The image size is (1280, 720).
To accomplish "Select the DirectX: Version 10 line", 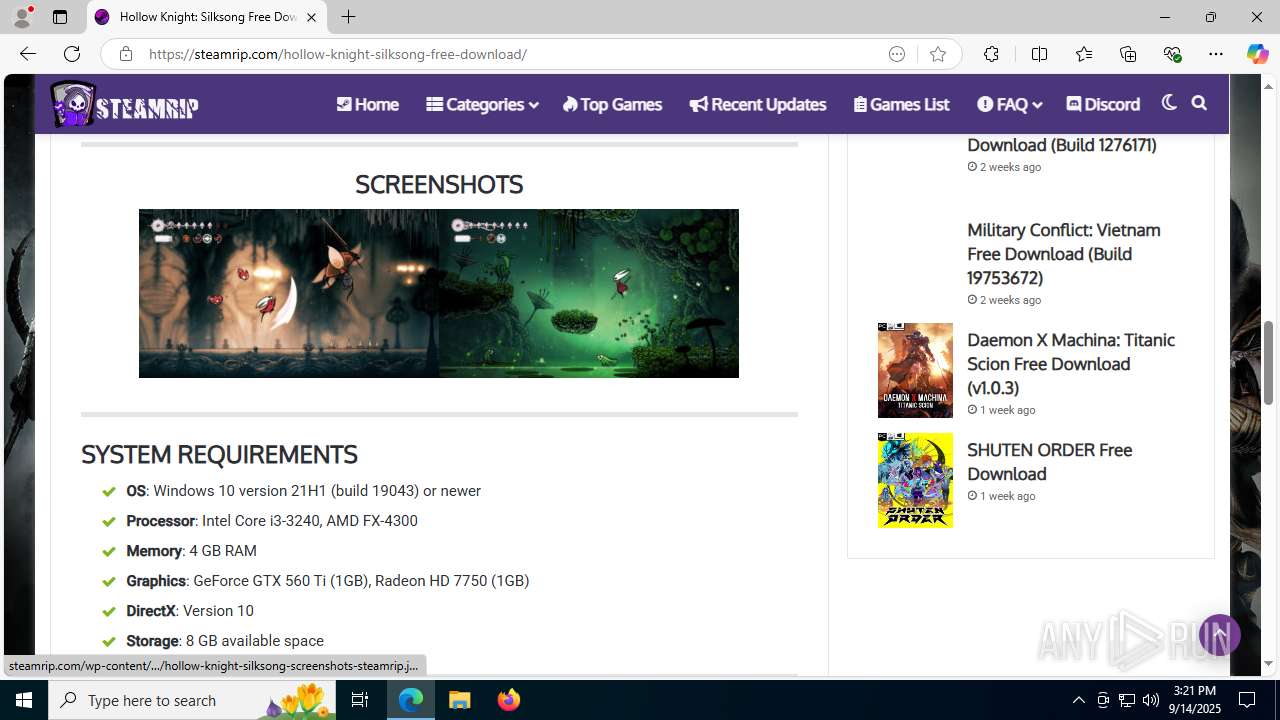I will 190,611.
